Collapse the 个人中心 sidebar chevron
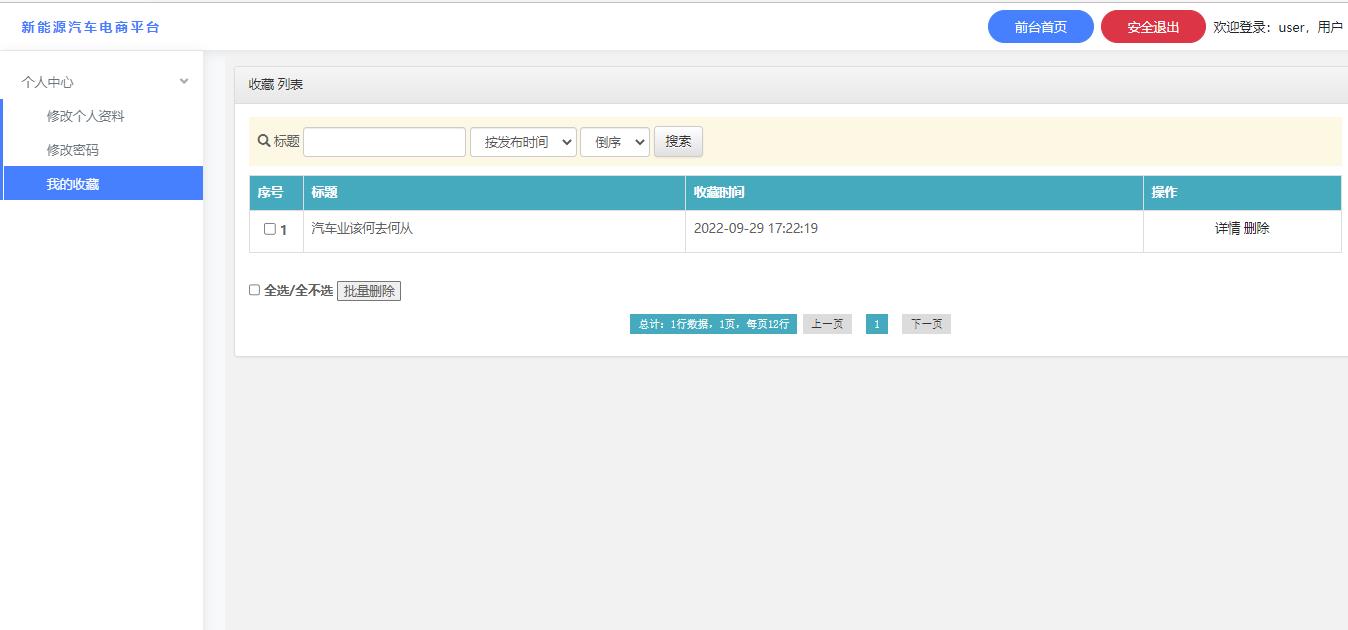1348x630 pixels. coord(184,82)
